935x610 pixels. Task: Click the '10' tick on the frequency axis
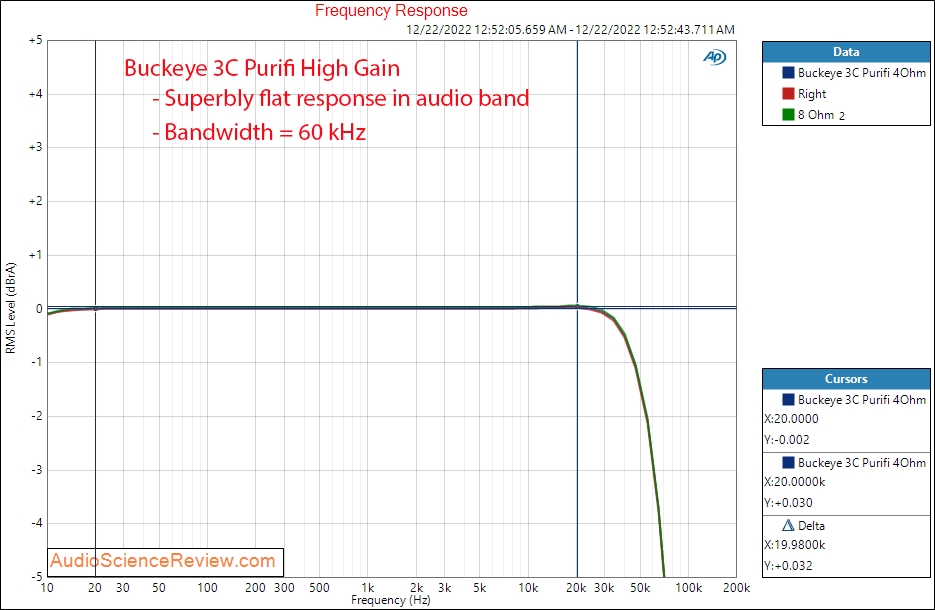click(47, 588)
